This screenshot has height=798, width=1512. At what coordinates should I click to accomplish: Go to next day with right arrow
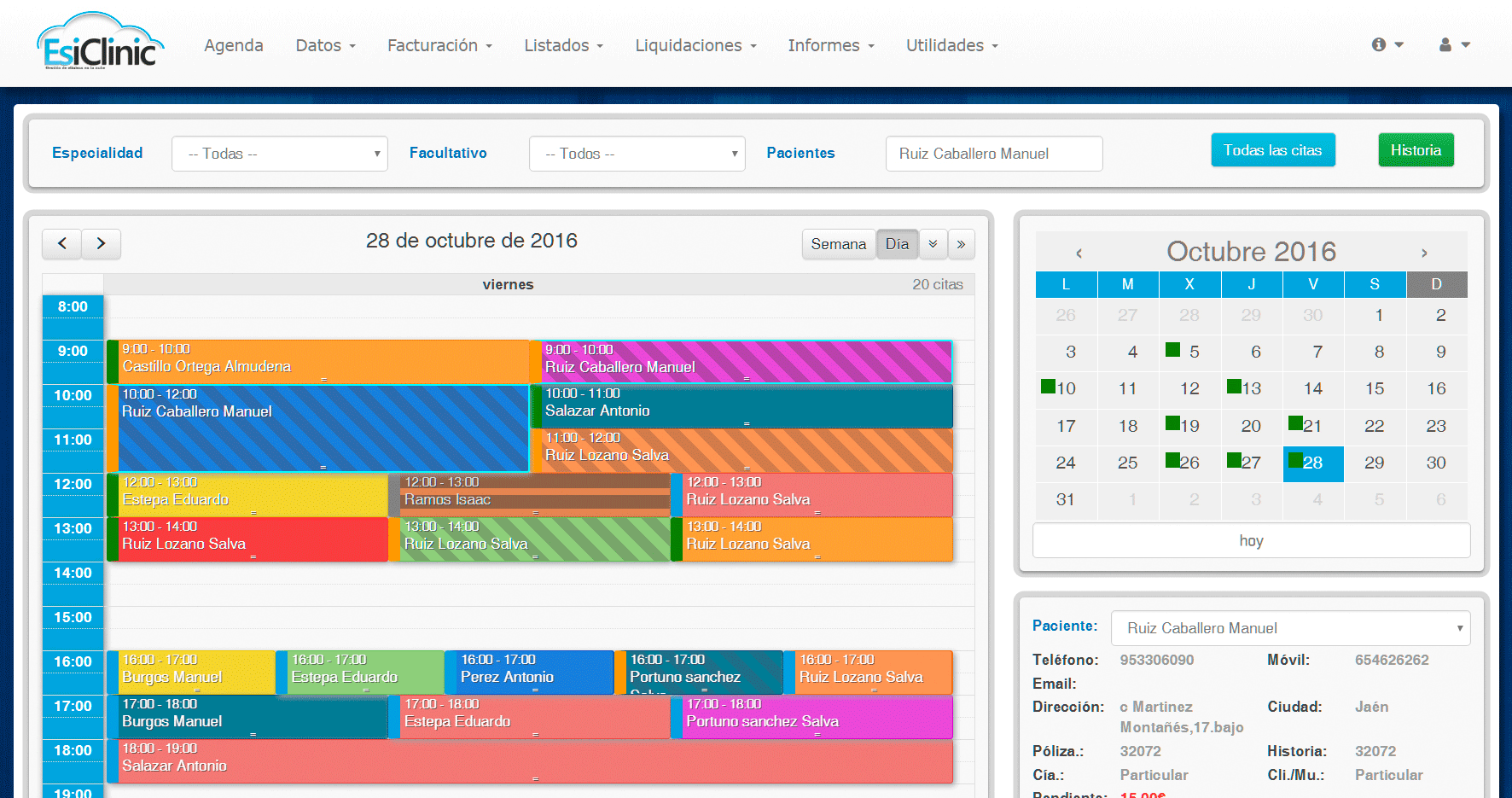pos(101,243)
